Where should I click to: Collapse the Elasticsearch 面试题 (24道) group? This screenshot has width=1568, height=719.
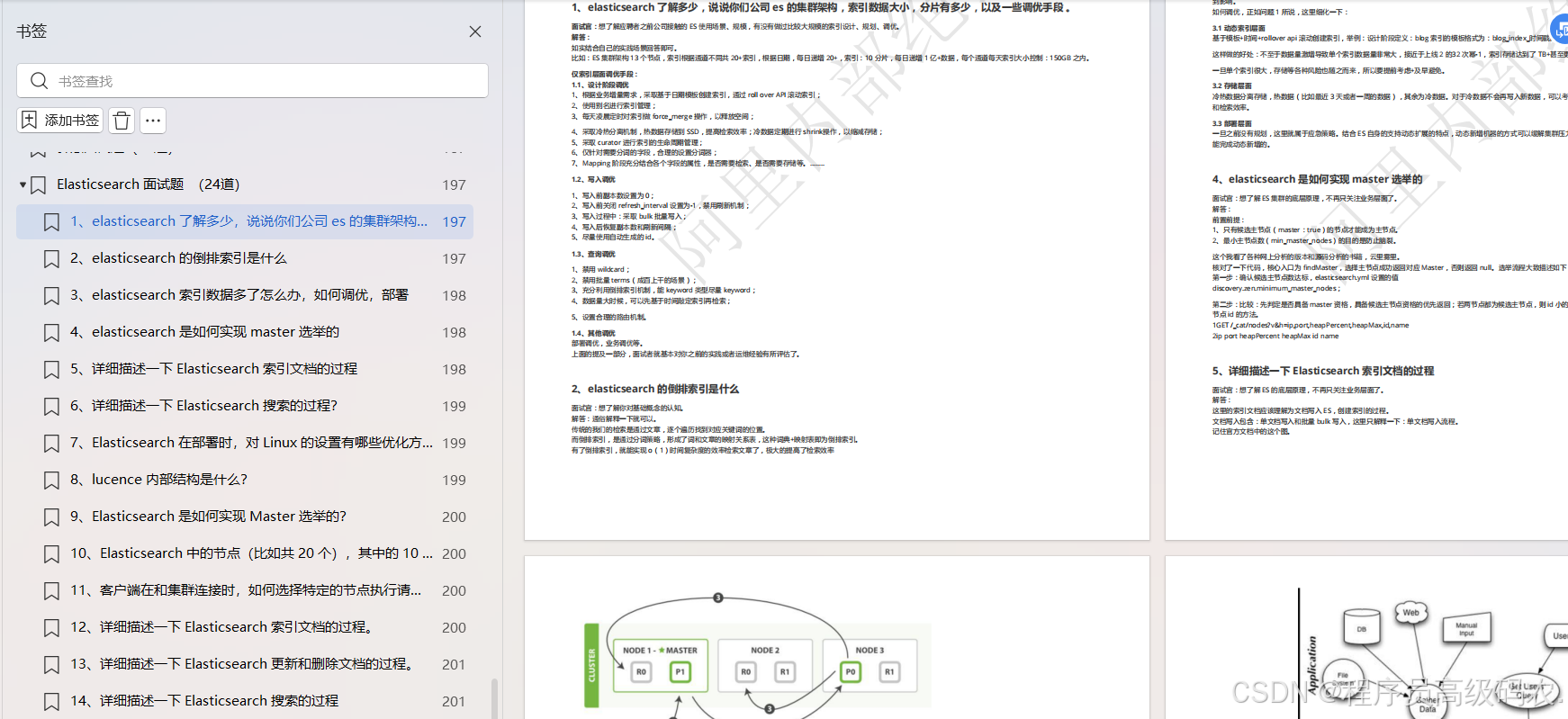[x=23, y=185]
